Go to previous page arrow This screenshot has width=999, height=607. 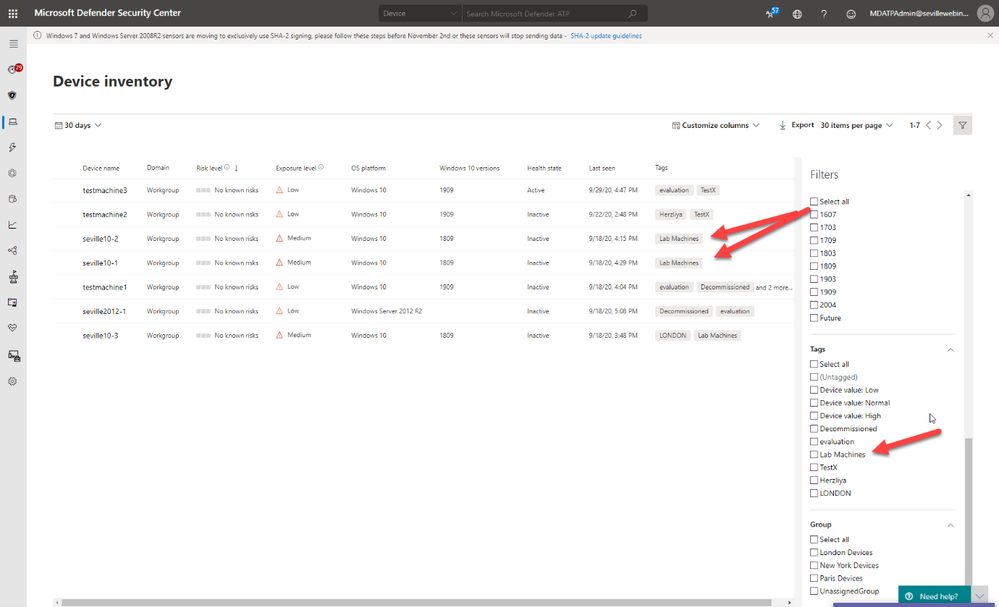[928, 125]
